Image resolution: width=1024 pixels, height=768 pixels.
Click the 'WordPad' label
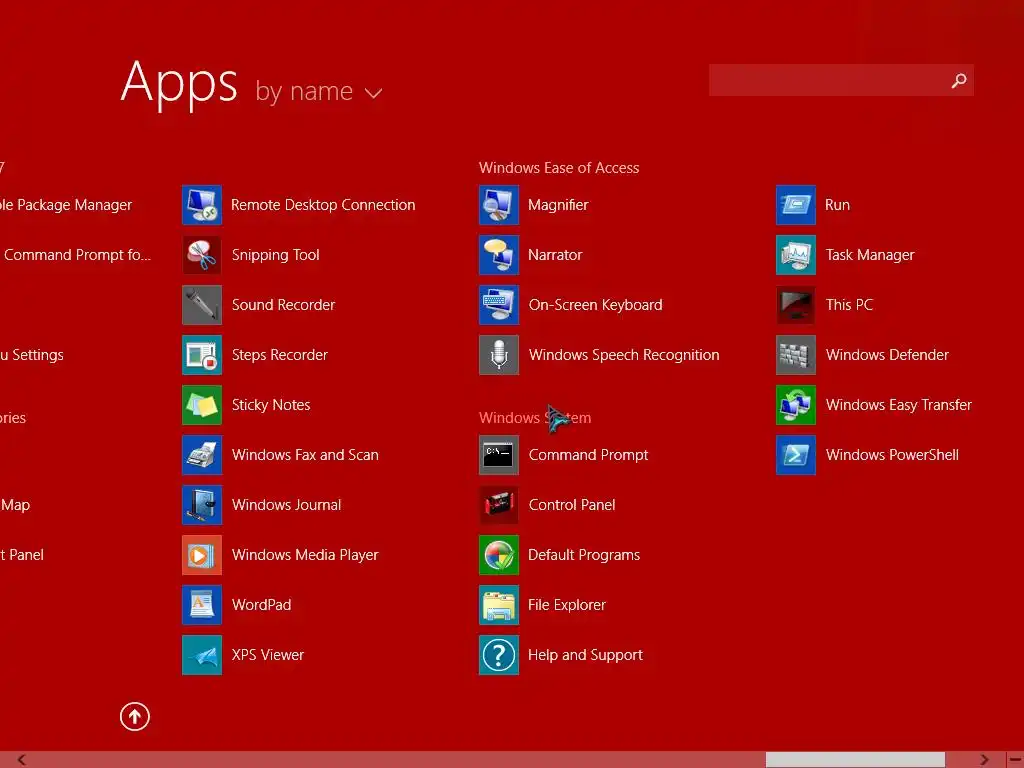coord(261,605)
